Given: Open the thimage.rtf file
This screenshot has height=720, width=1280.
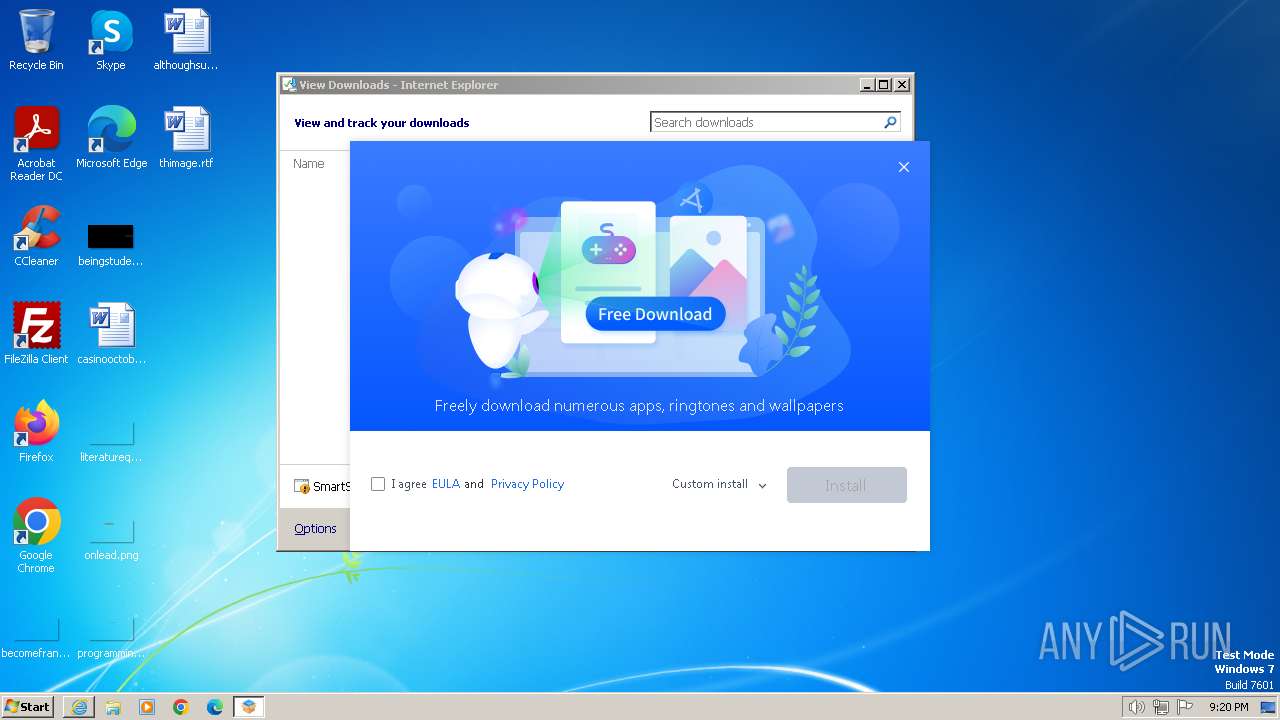Looking at the screenshot, I should click(x=185, y=138).
